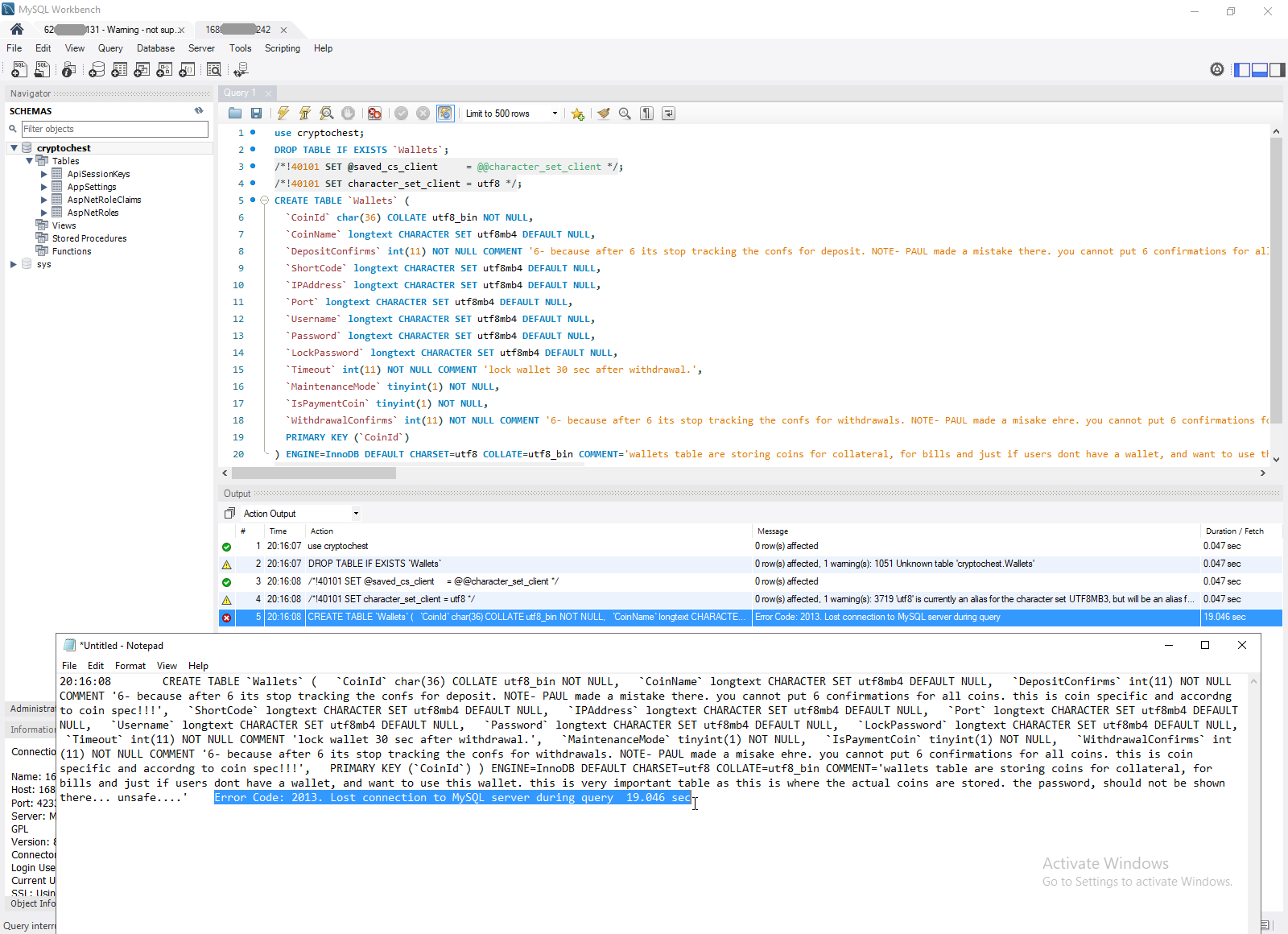Expand the AppSettings table
Image resolution: width=1288 pixels, height=934 pixels.
44,187
